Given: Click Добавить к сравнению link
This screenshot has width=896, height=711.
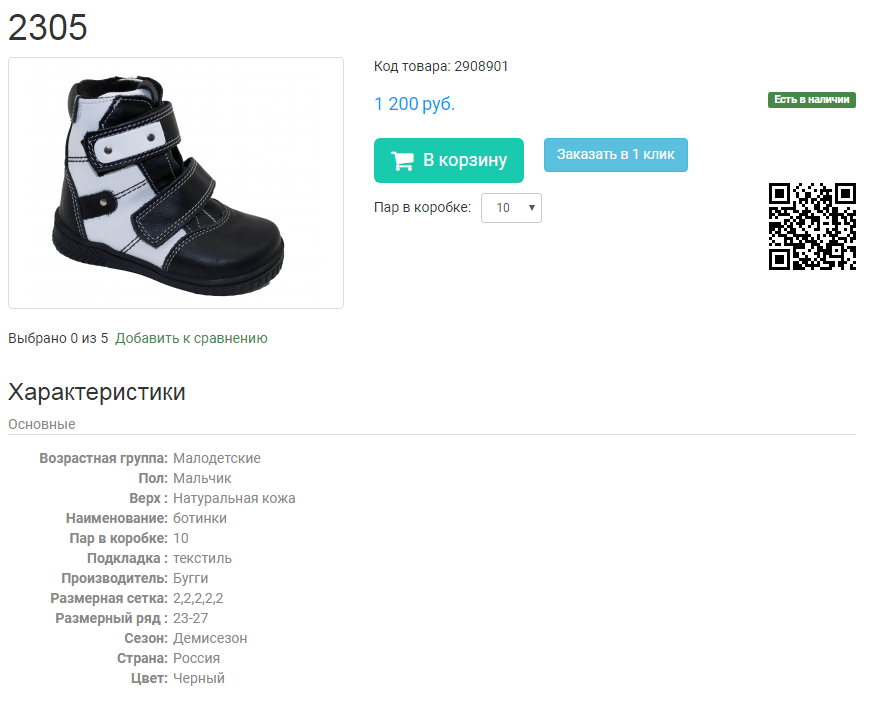Looking at the screenshot, I should point(191,338).
